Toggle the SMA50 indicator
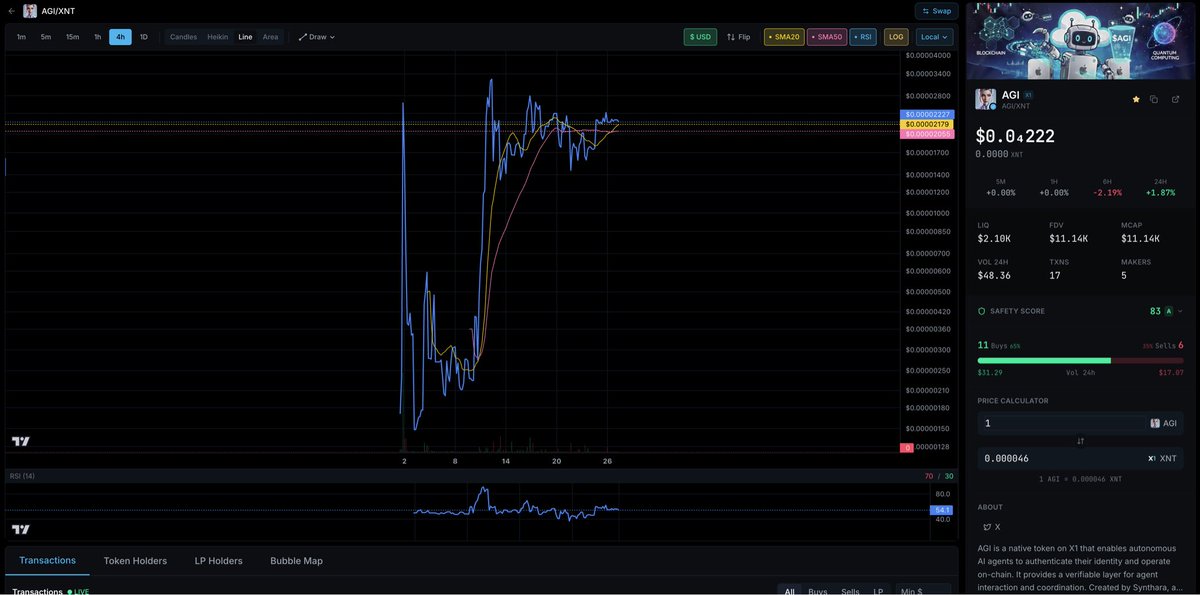Screen dimensions: 1200x595 [x=827, y=37]
